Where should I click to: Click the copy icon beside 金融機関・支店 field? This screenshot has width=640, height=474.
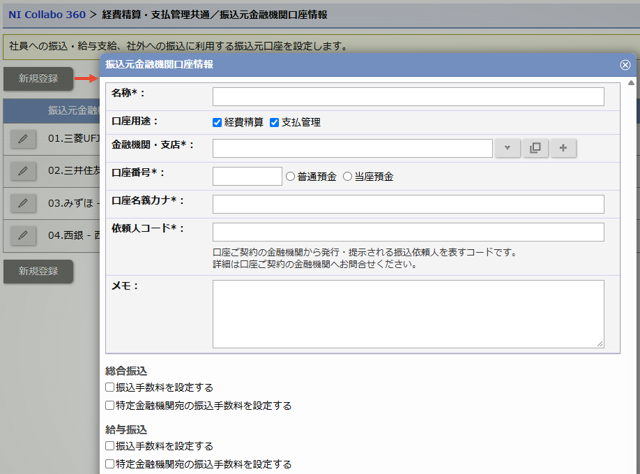point(535,148)
